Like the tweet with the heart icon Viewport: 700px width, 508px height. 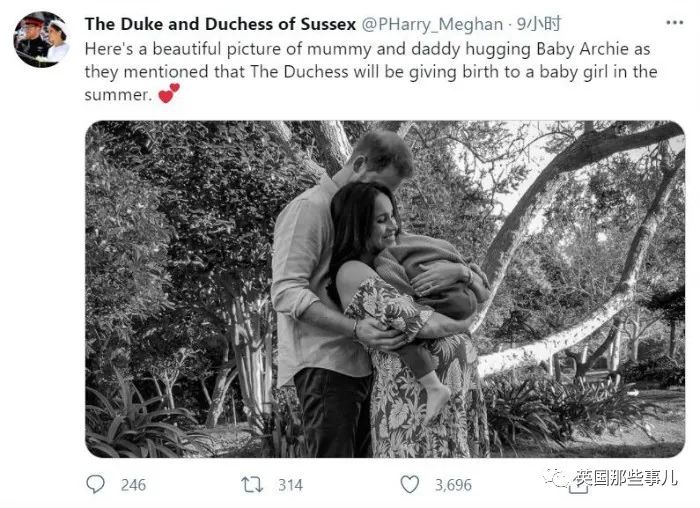coord(409,484)
